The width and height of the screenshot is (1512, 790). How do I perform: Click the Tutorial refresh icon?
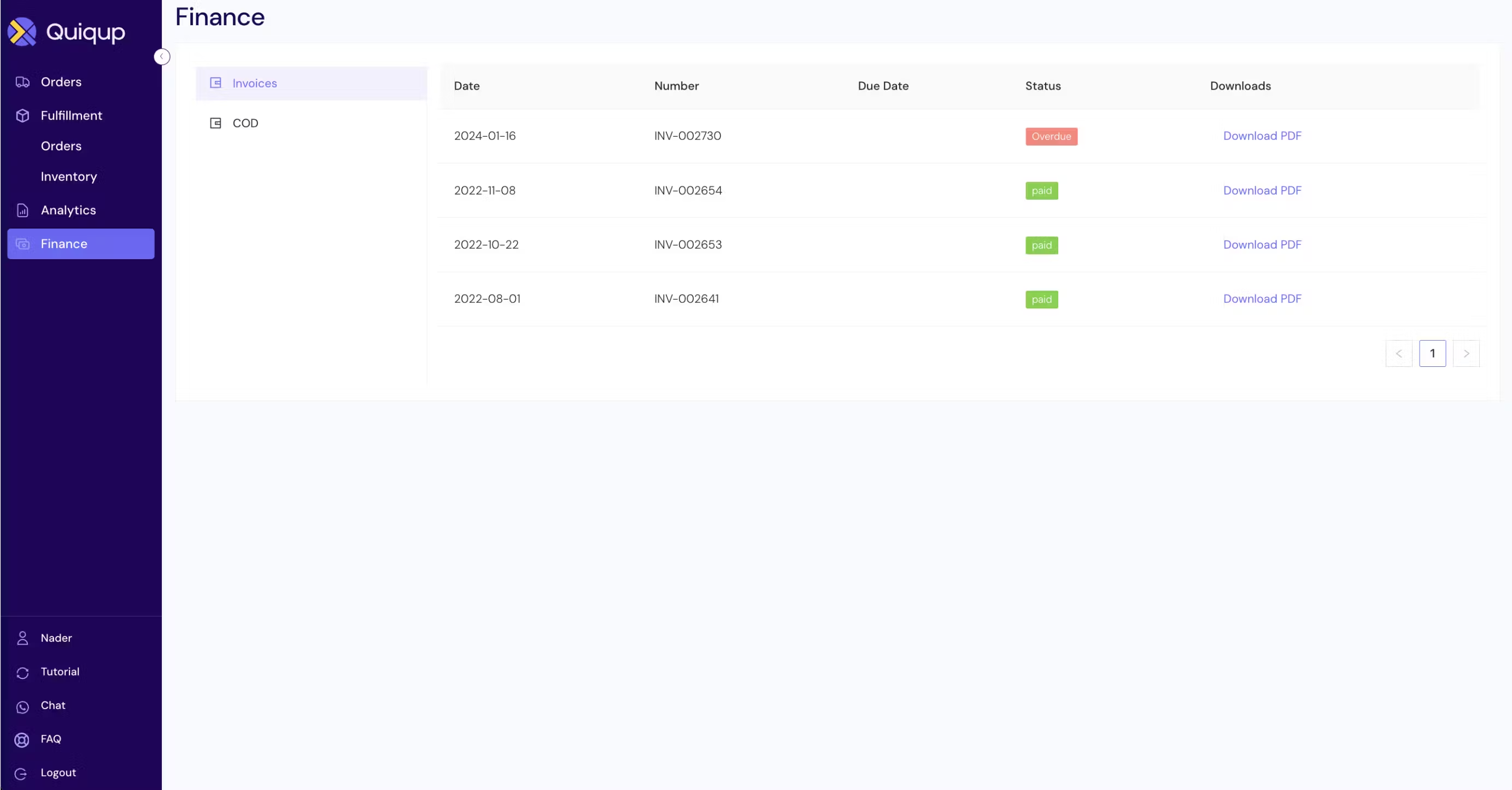click(x=22, y=672)
